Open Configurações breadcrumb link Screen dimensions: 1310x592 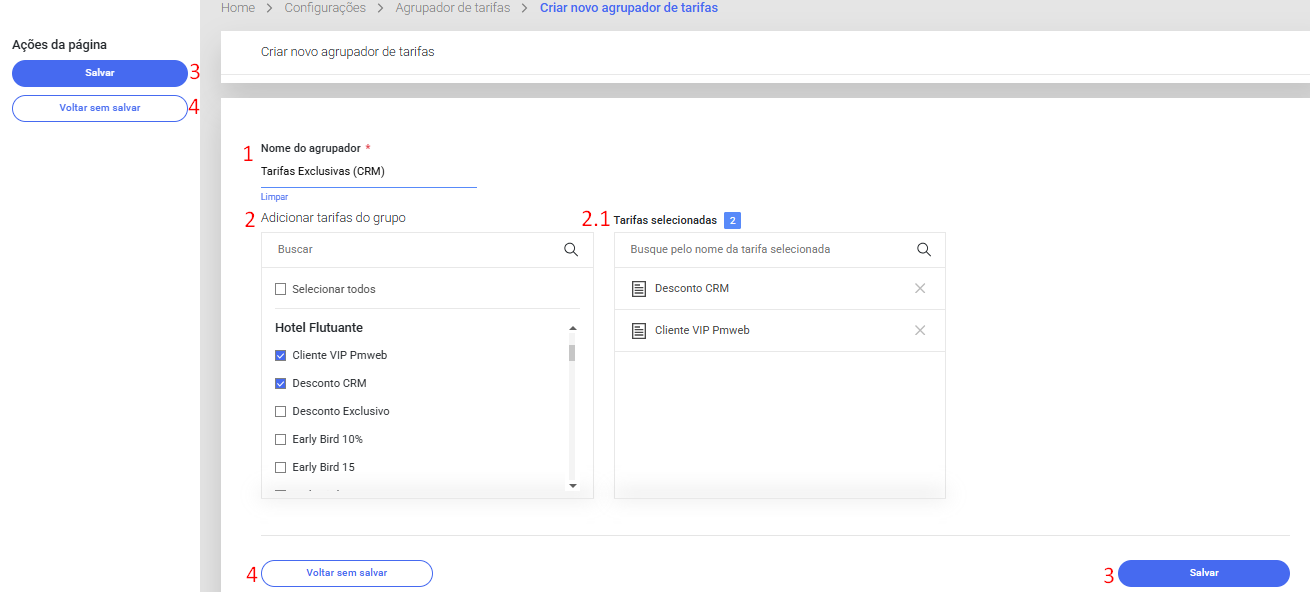coord(325,8)
